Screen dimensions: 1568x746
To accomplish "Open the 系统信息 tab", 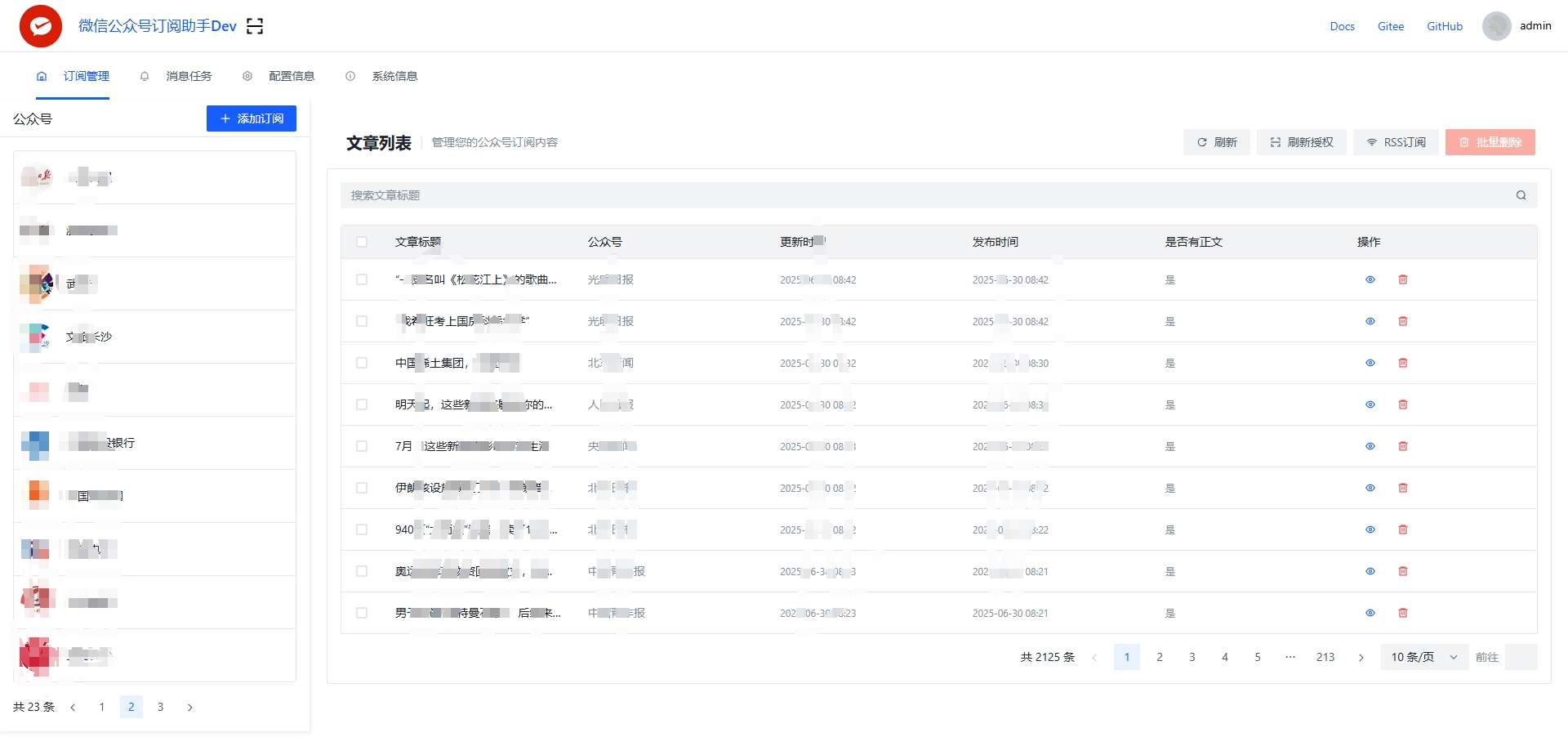I will coord(381,76).
